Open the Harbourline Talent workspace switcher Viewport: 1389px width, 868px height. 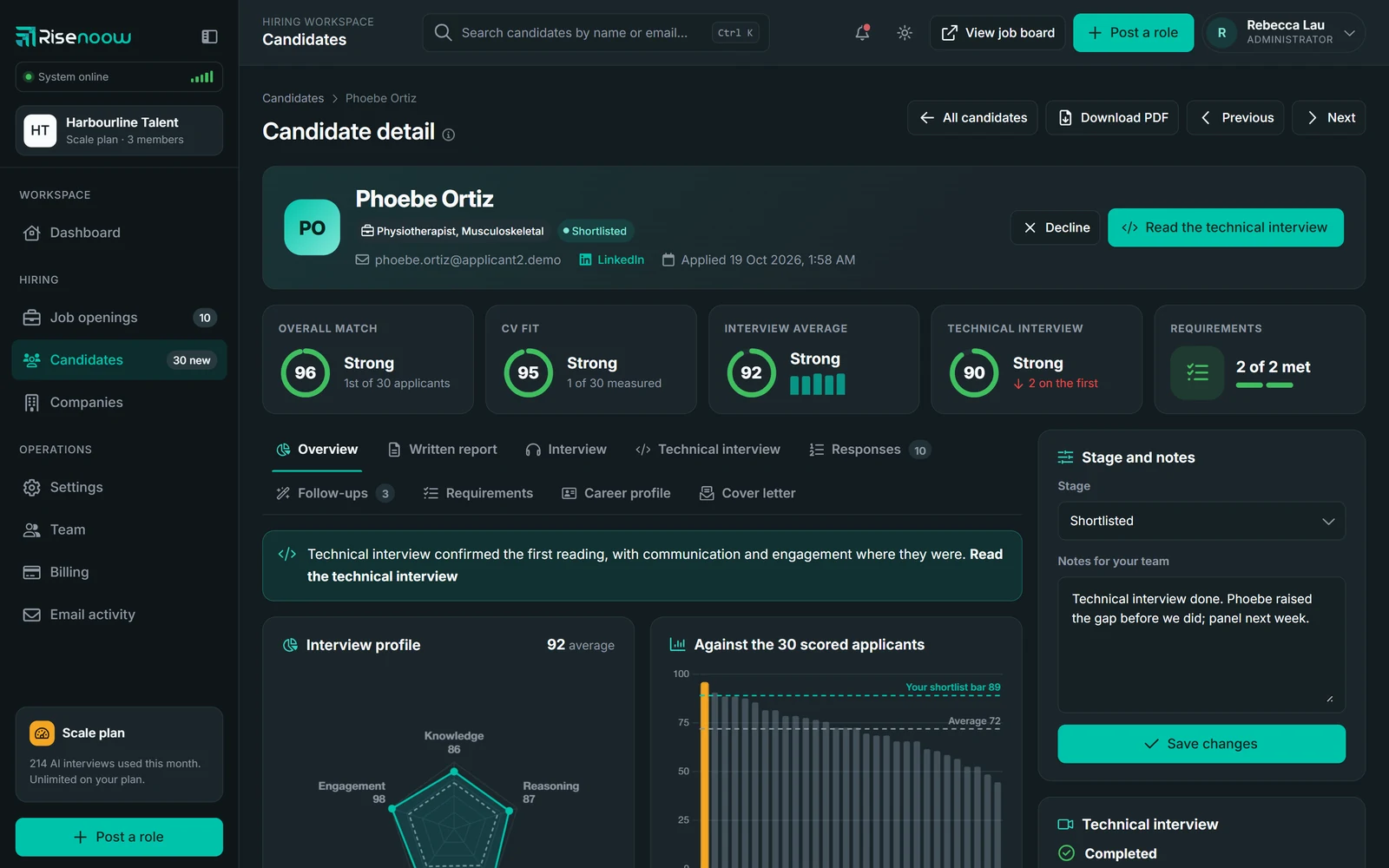[119, 130]
